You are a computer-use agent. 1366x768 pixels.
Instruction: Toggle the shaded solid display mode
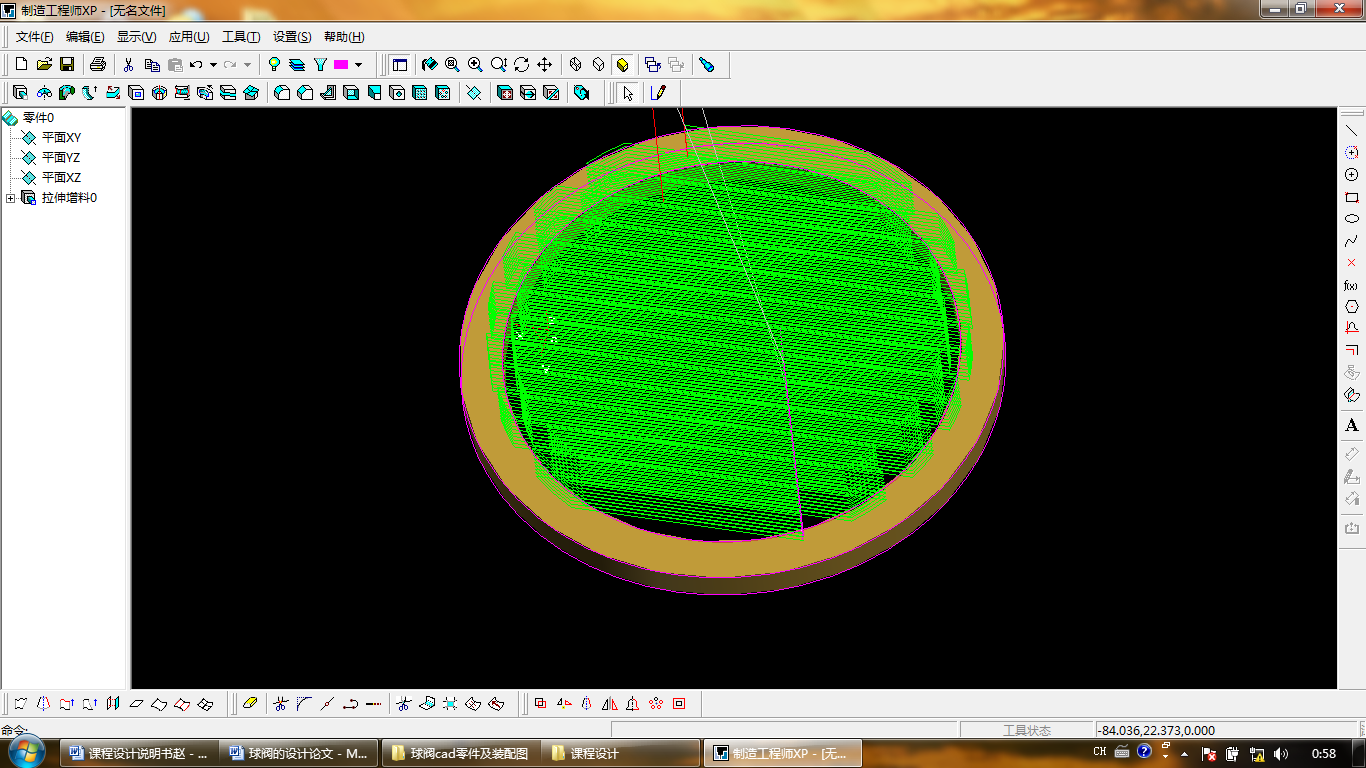(x=622, y=65)
